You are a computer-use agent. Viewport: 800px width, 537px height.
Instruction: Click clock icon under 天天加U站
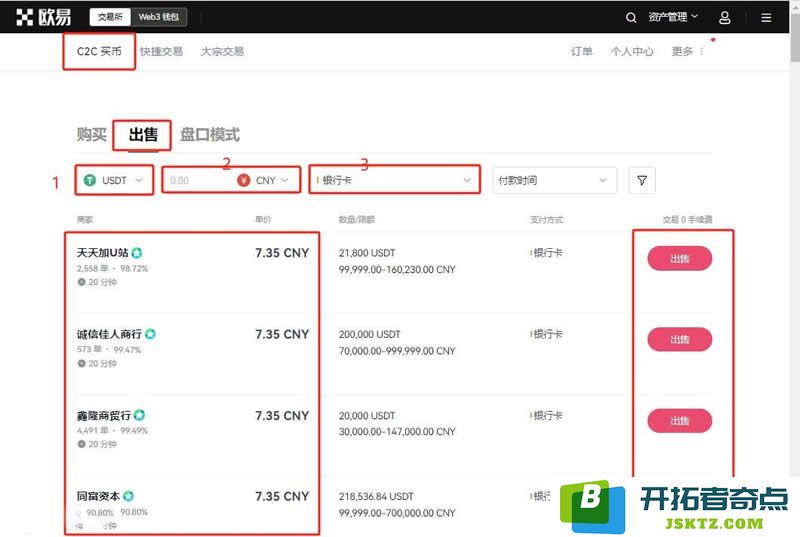pyautogui.click(x=81, y=282)
